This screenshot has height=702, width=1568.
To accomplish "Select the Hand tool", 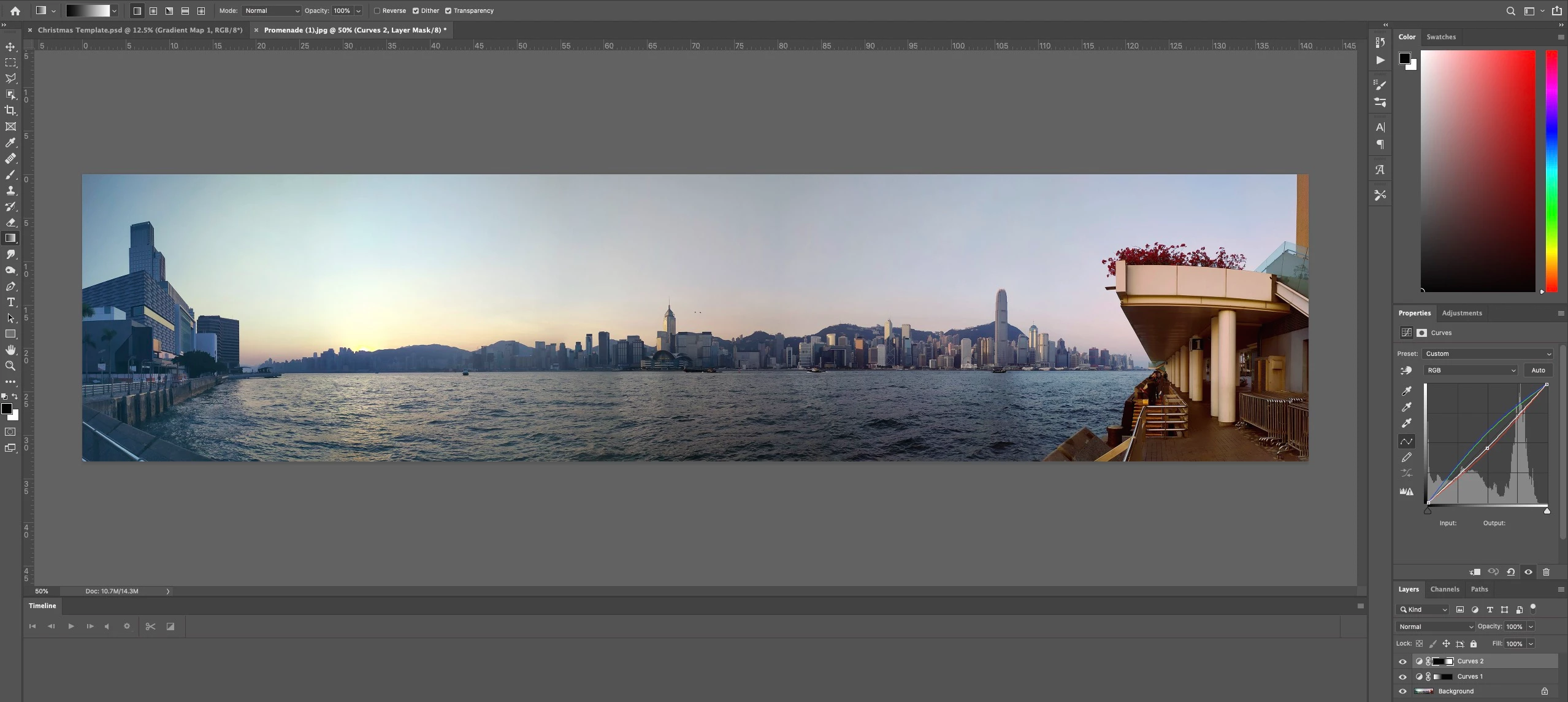I will coord(10,350).
